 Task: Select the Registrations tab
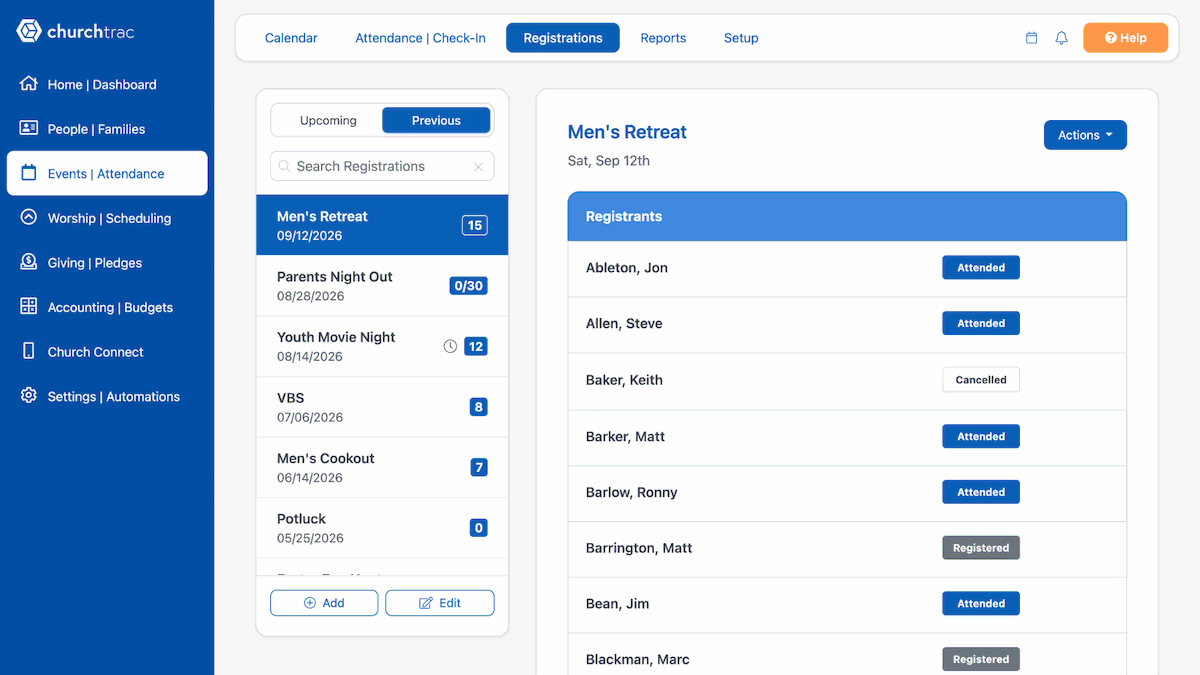click(x=563, y=38)
